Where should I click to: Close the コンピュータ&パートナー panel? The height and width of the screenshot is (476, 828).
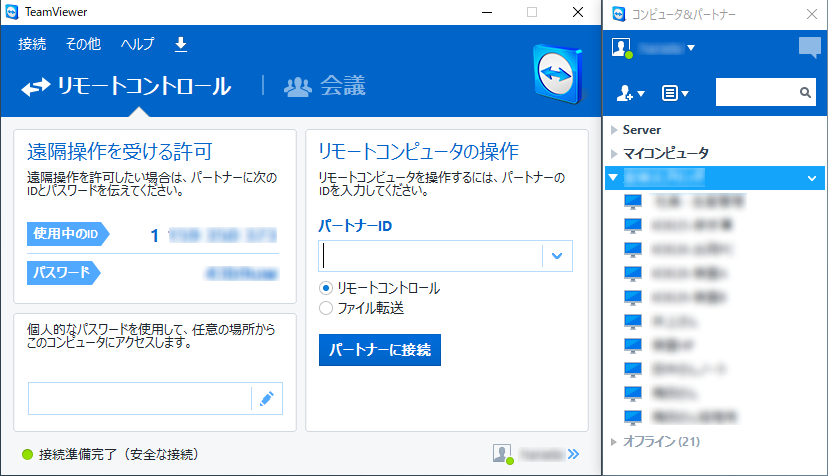click(x=812, y=14)
